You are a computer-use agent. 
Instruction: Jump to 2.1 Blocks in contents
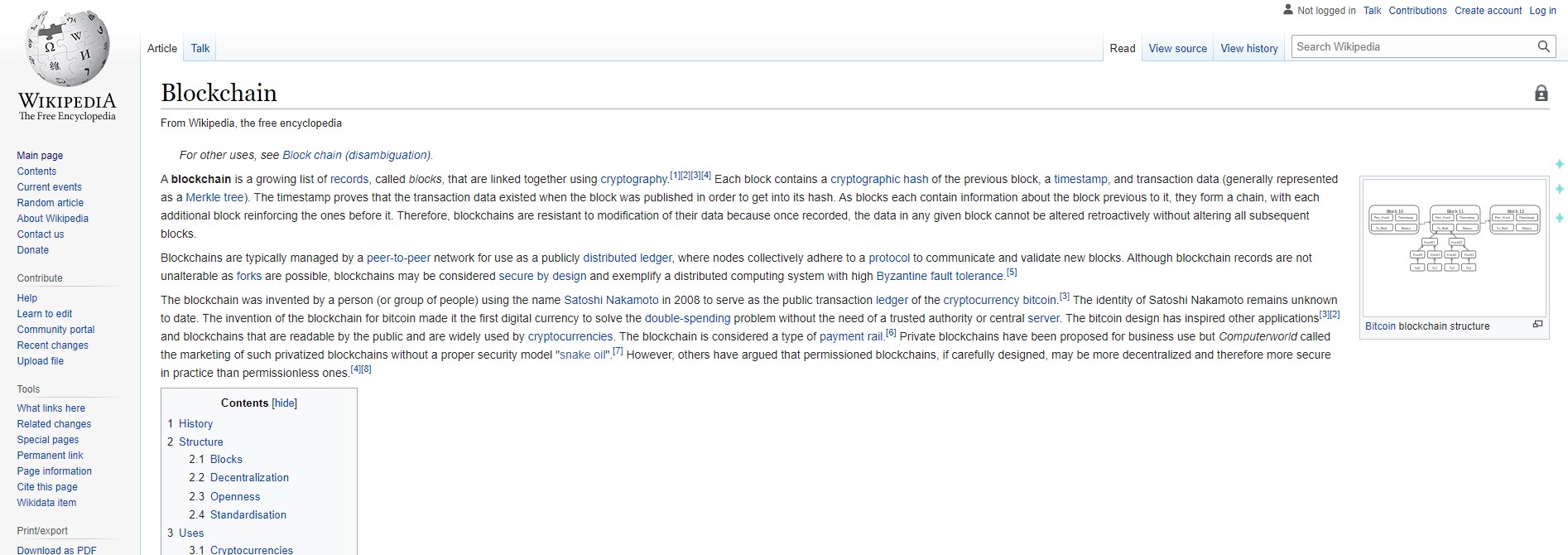[x=226, y=459]
